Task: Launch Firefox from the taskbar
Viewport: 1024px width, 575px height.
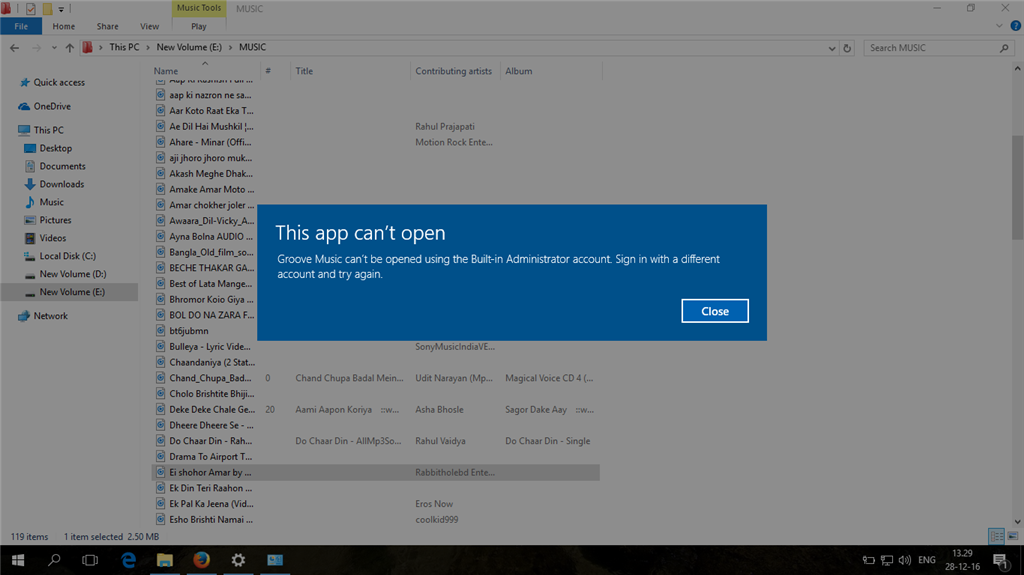Action: click(x=201, y=560)
